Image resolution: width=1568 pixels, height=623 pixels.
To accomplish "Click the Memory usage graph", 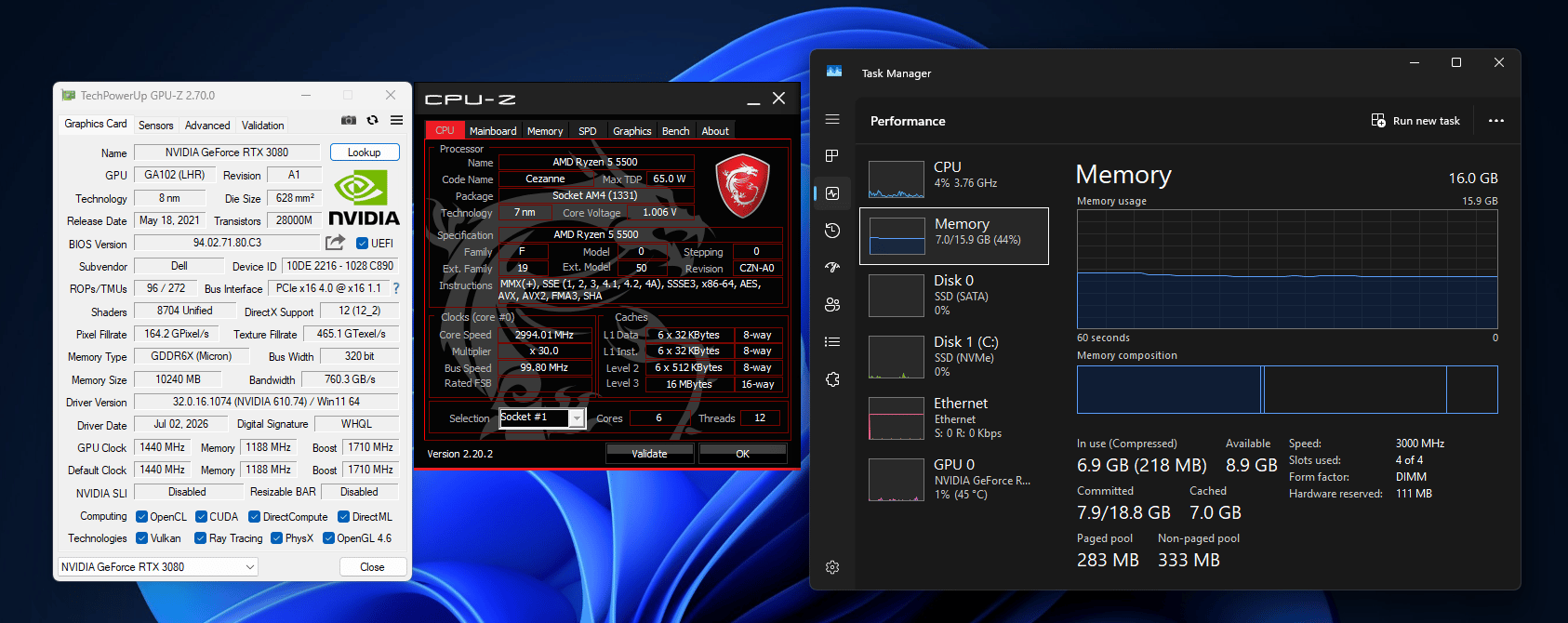I will [1287, 269].
